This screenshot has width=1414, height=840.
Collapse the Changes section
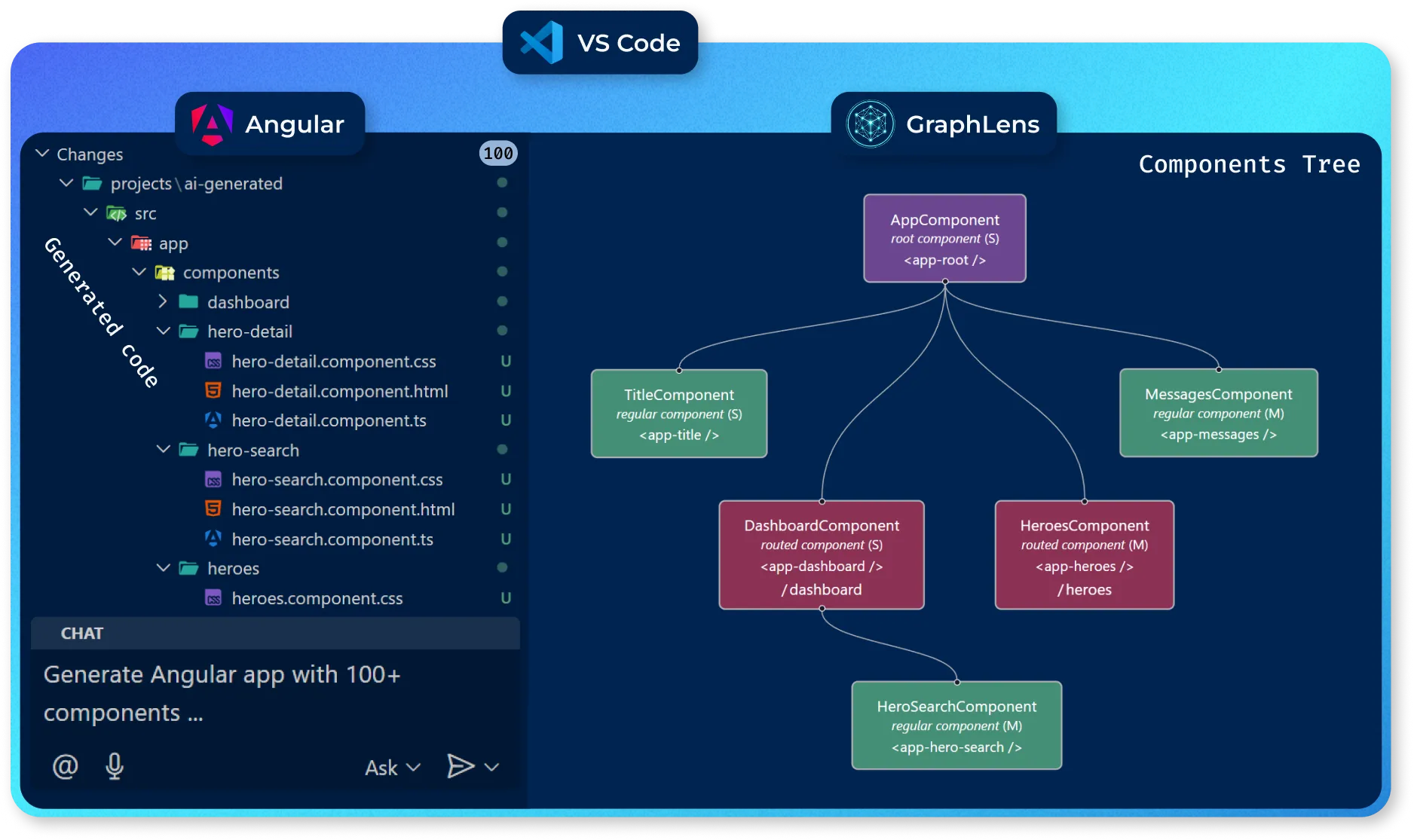point(42,154)
